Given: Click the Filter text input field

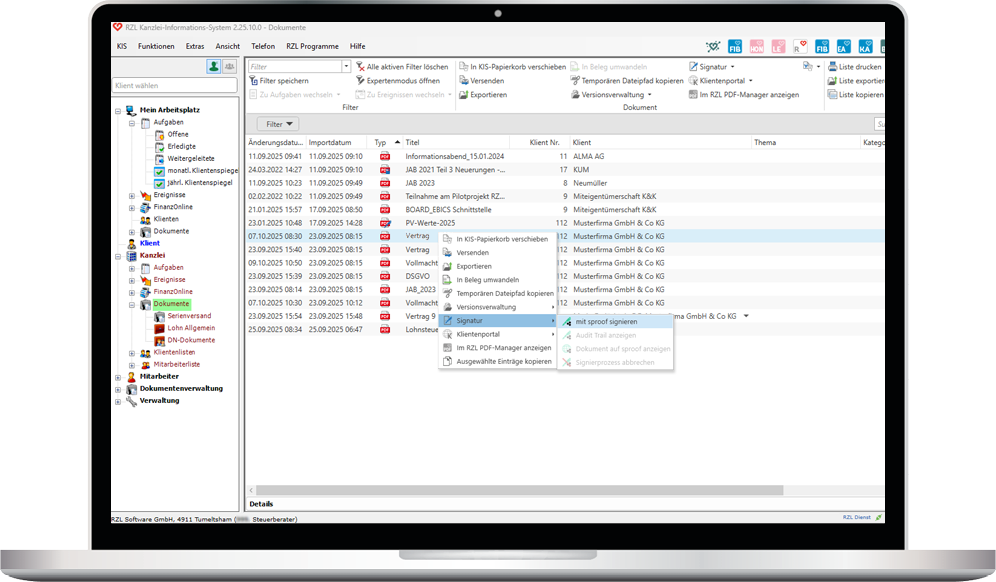Looking at the screenshot, I should coord(295,66).
